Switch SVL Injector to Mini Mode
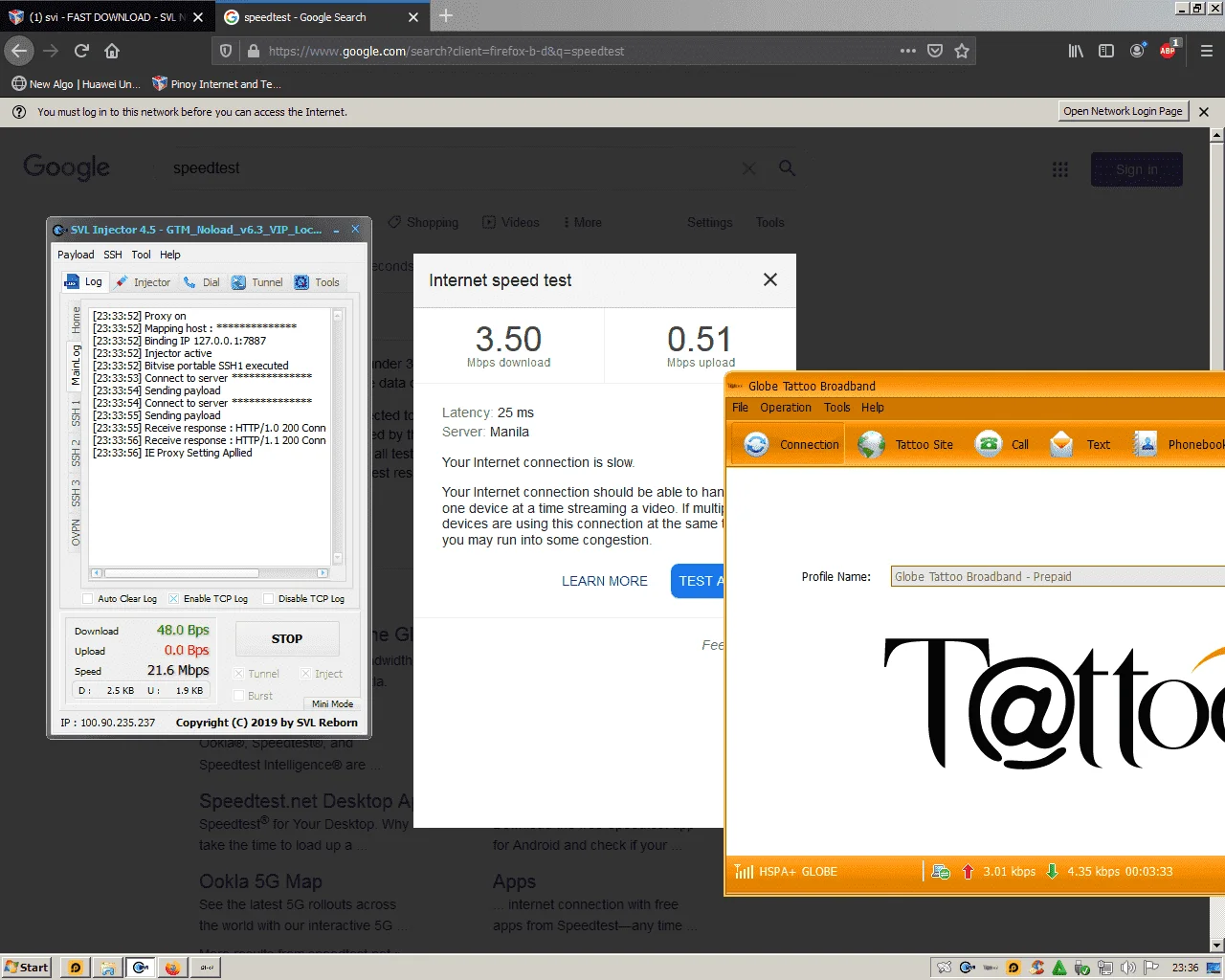This screenshot has height=980, width=1225. [332, 703]
